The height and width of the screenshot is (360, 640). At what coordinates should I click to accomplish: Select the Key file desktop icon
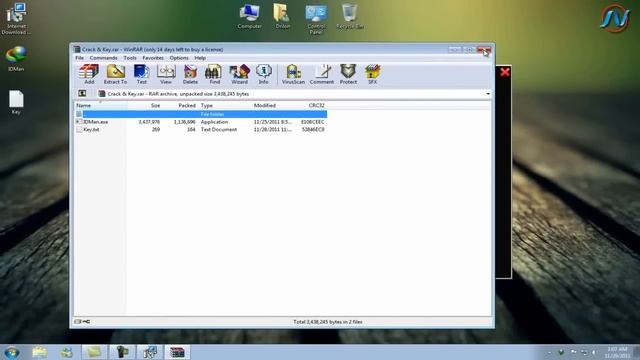click(16, 102)
